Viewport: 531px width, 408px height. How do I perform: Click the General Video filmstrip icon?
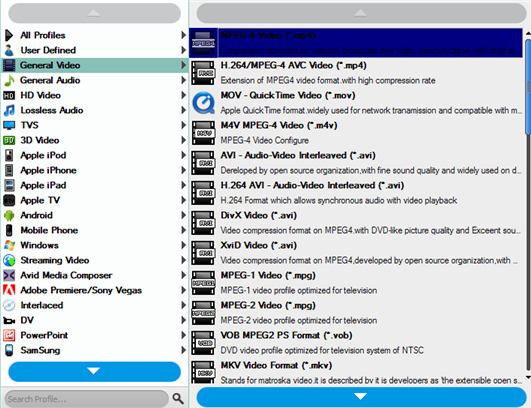[9, 65]
